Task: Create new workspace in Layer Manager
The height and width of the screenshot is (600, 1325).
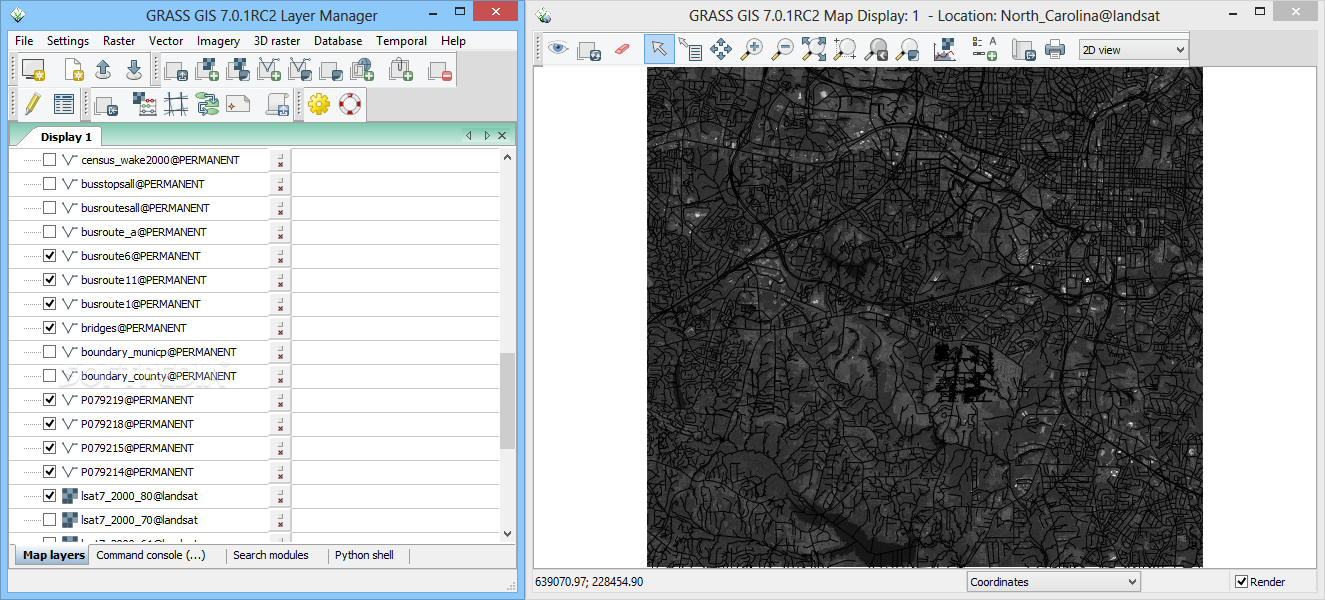Action: [x=73, y=70]
